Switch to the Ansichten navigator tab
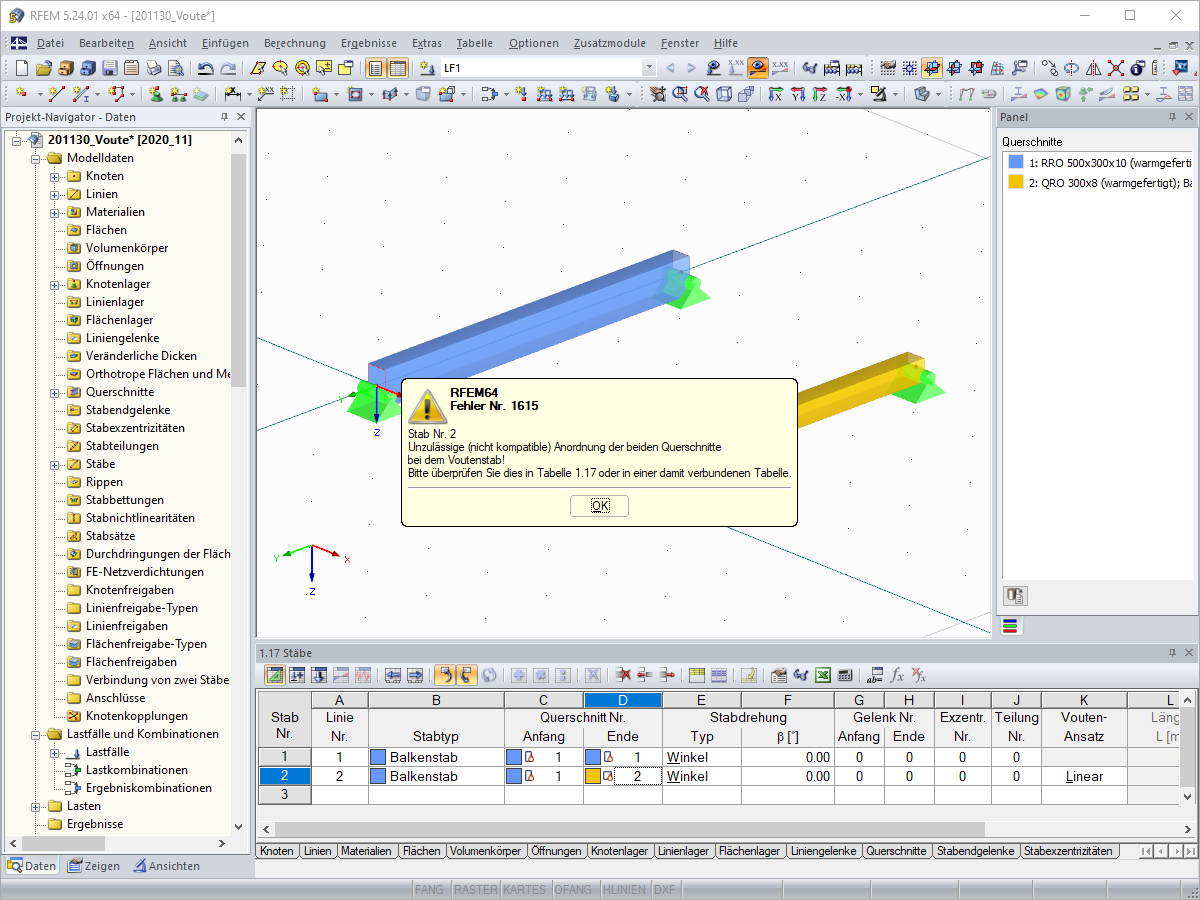 click(x=166, y=866)
